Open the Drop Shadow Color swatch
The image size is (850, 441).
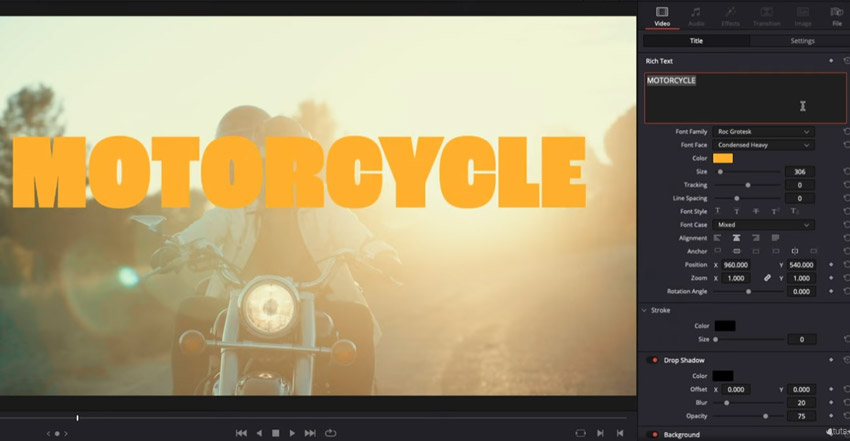point(723,376)
